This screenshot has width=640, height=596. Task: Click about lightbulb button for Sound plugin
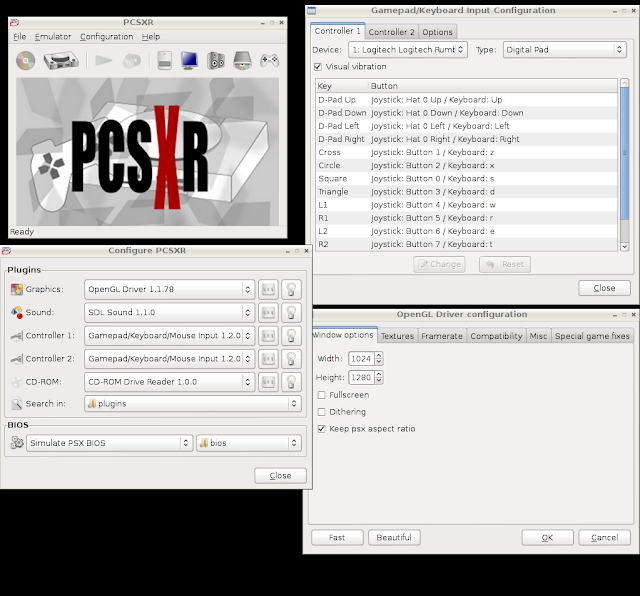[291, 313]
